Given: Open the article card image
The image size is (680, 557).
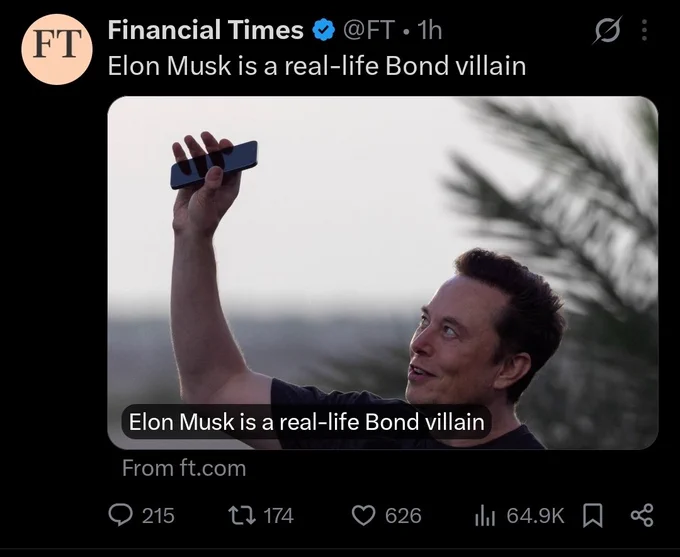Looking at the screenshot, I should (x=383, y=272).
